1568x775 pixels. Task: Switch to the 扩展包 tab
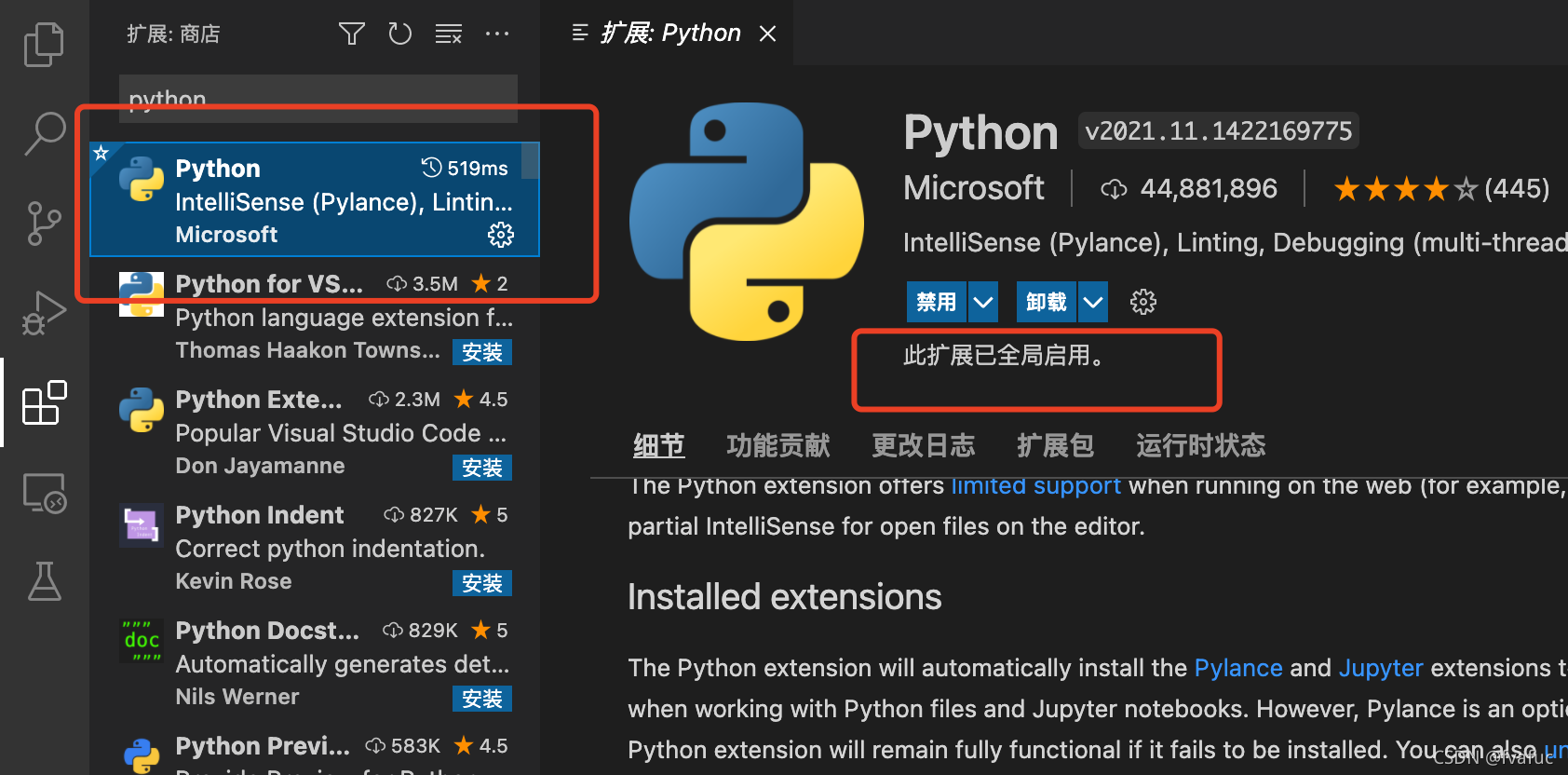(1056, 445)
